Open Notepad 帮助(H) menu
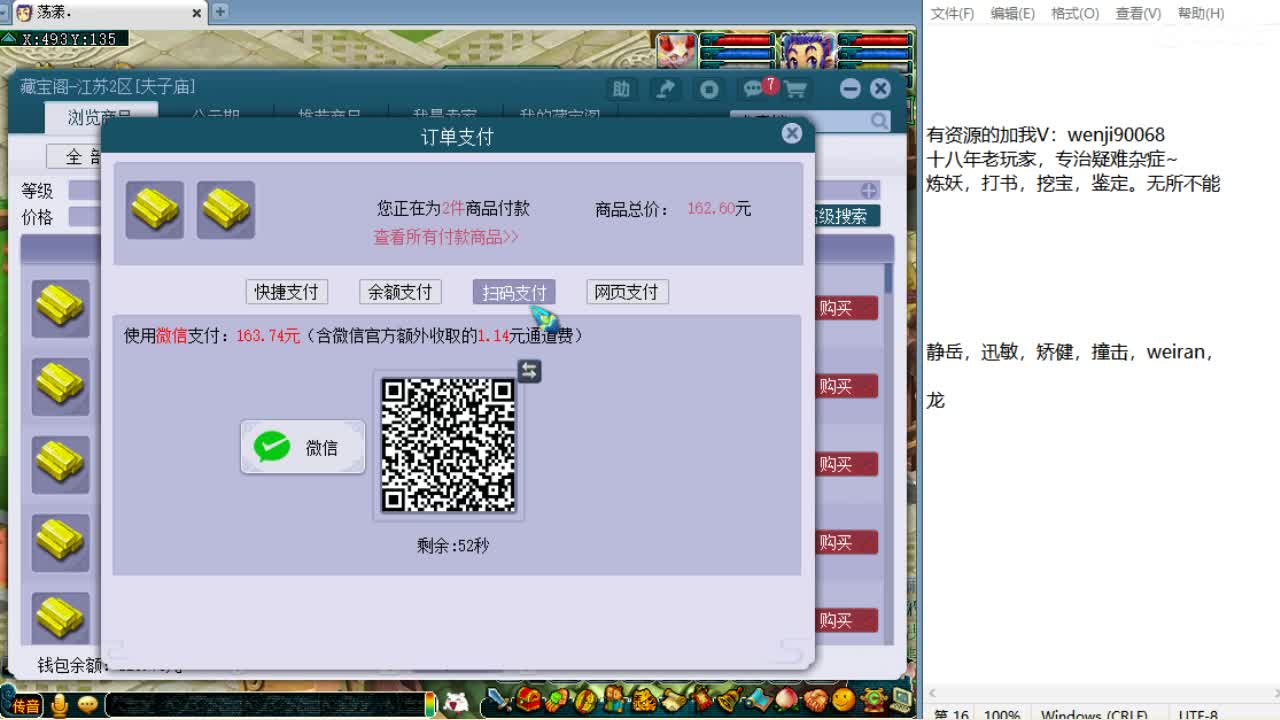This screenshot has width=1280, height=720. pos(1201,13)
